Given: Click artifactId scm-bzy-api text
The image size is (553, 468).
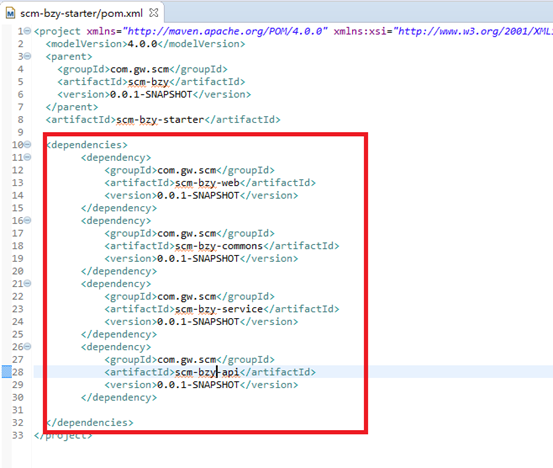Looking at the screenshot, I should tap(207, 372).
